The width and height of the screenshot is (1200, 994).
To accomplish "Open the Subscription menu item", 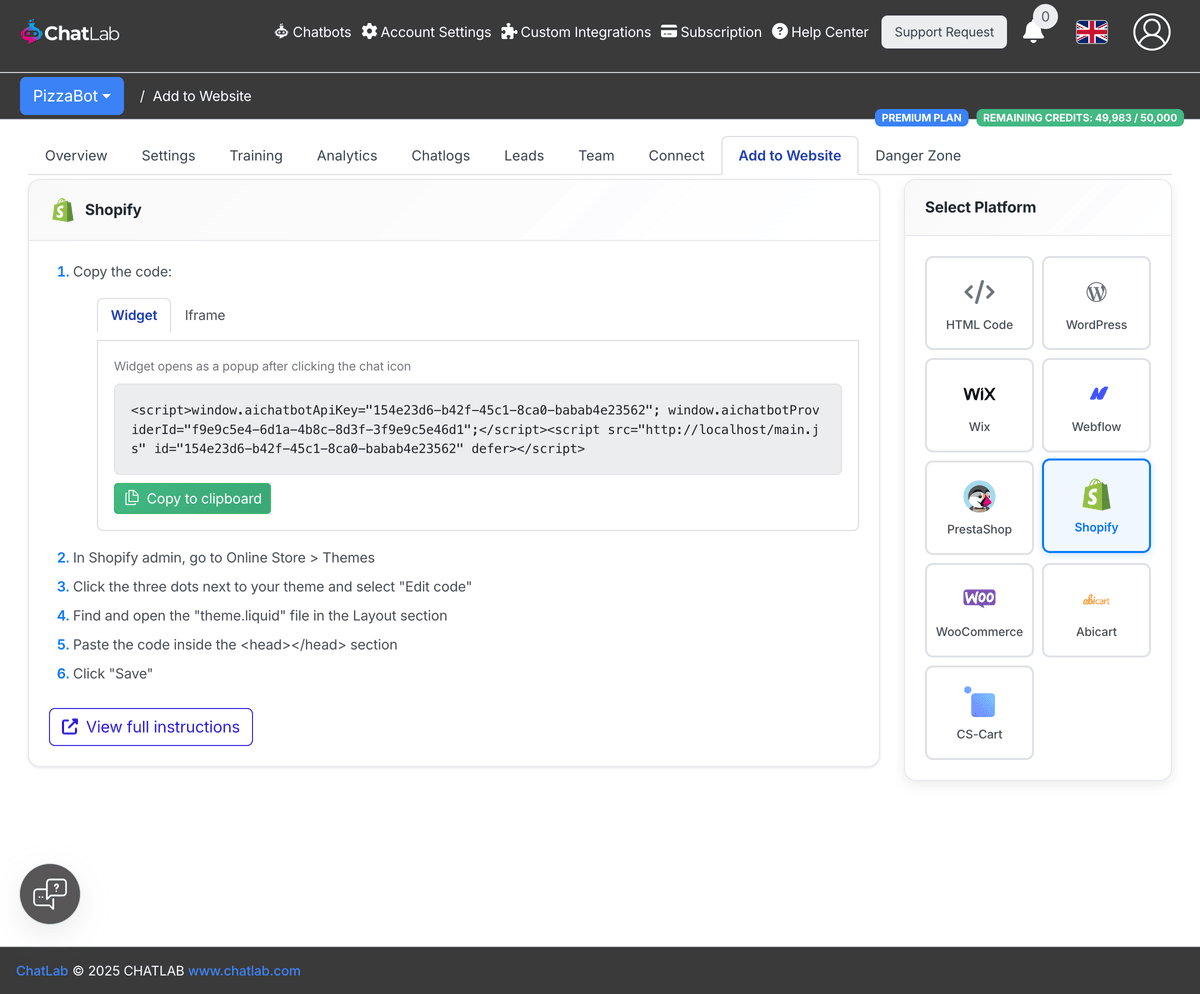I will pos(711,32).
